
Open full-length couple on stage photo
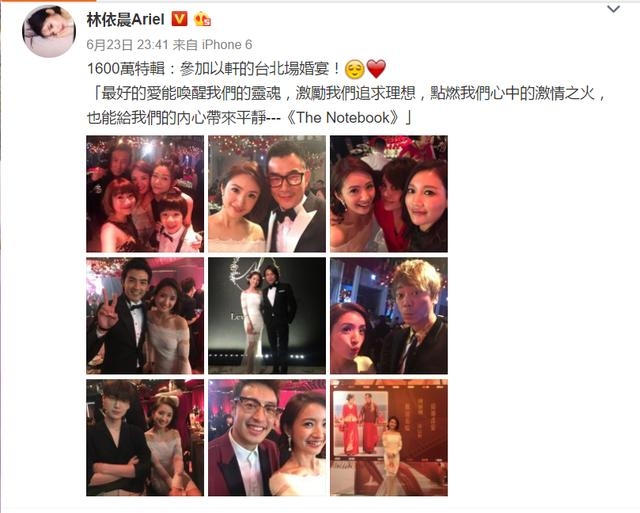(x=267, y=315)
